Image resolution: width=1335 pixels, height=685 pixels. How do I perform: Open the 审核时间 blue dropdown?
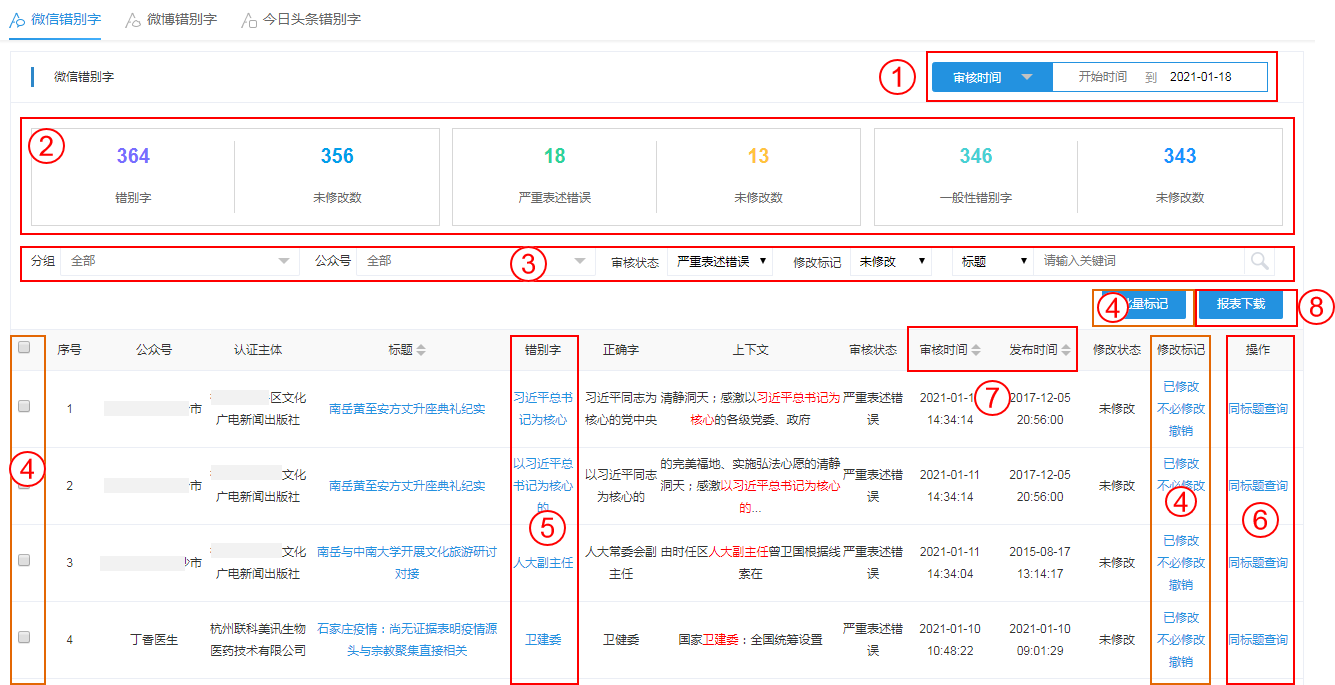(991, 77)
